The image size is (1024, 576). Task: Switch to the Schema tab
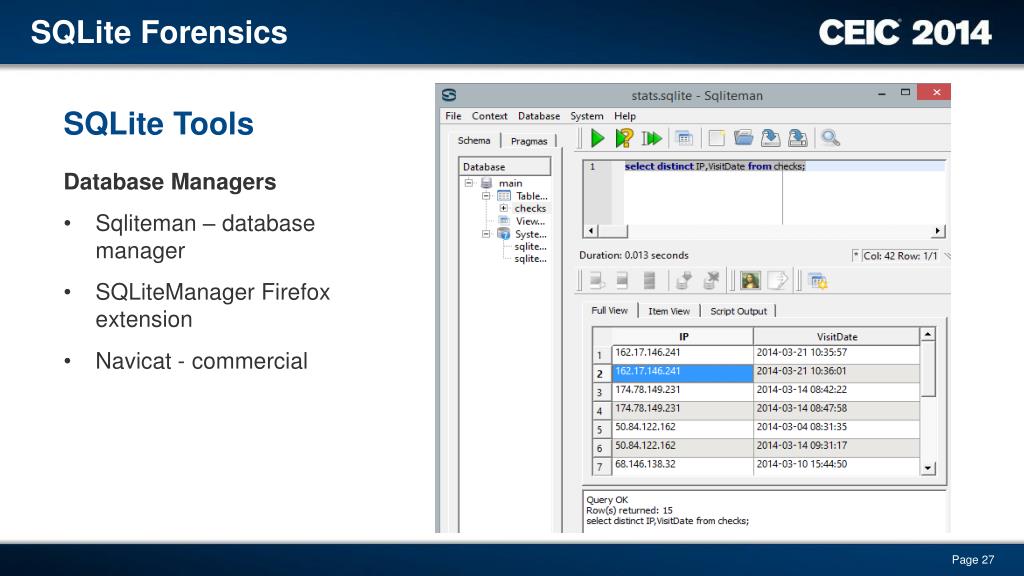pos(474,140)
